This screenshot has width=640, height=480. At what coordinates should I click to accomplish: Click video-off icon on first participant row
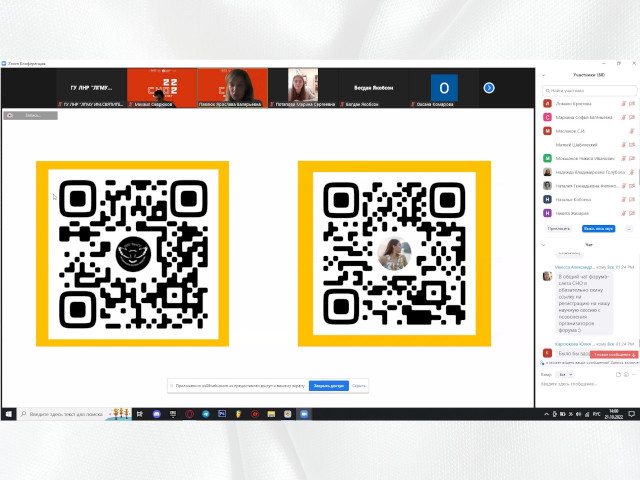632,104
